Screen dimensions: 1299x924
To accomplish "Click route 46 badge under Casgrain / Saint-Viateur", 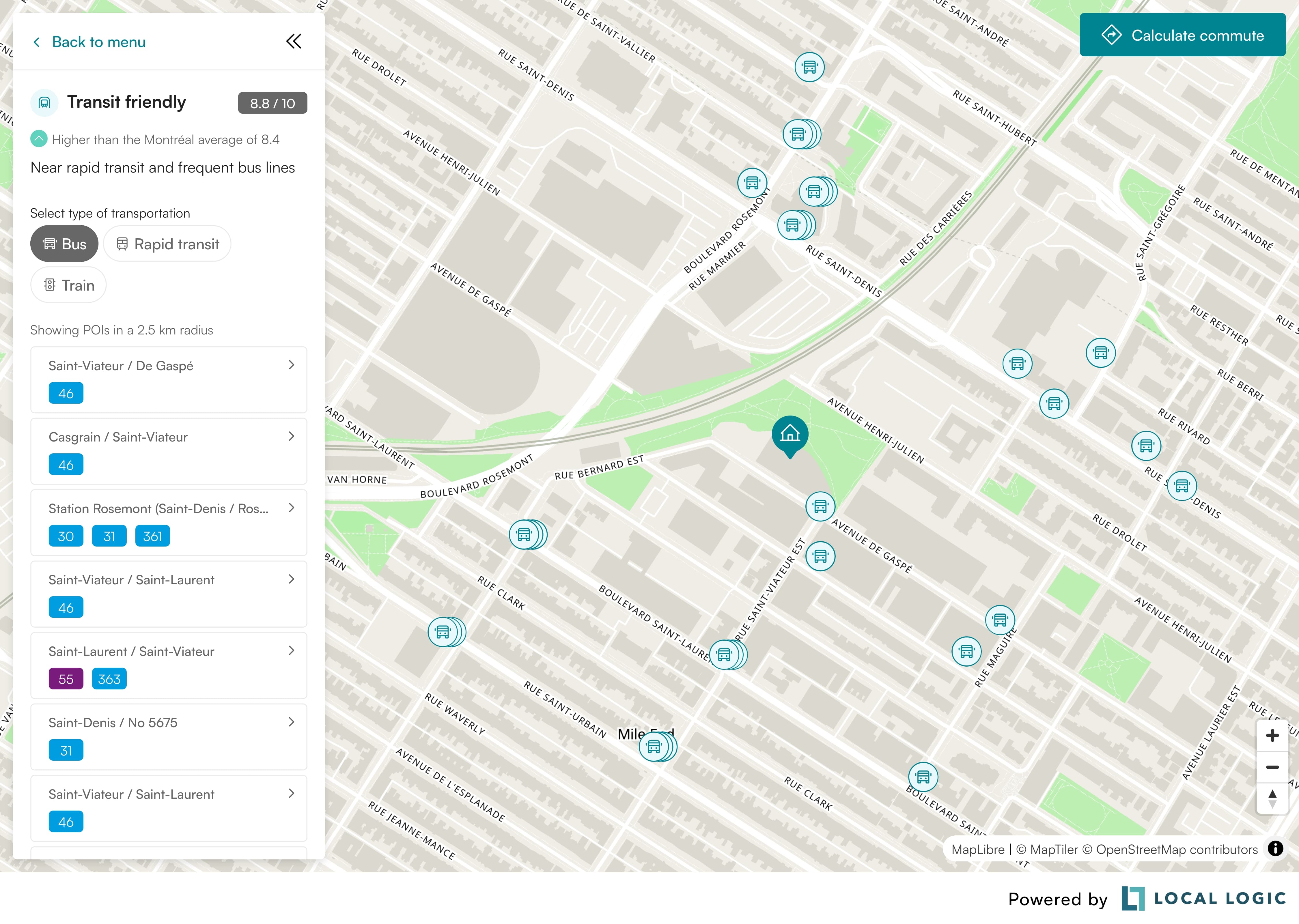I will 66,465.
